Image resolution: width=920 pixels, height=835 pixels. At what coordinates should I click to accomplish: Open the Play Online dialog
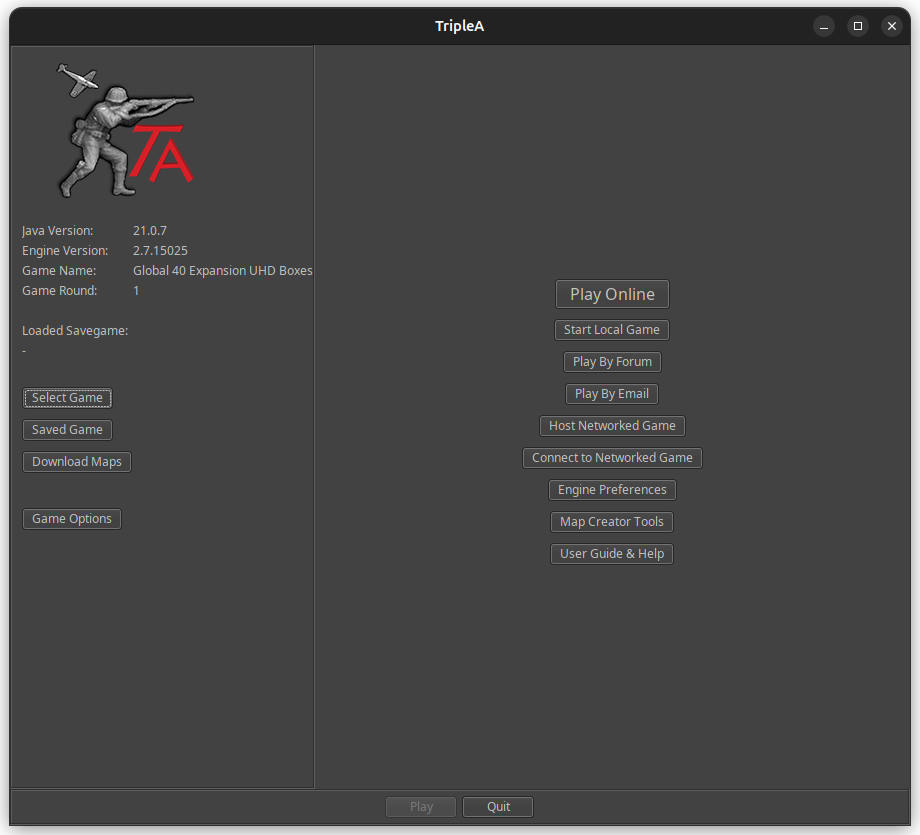click(x=611, y=294)
